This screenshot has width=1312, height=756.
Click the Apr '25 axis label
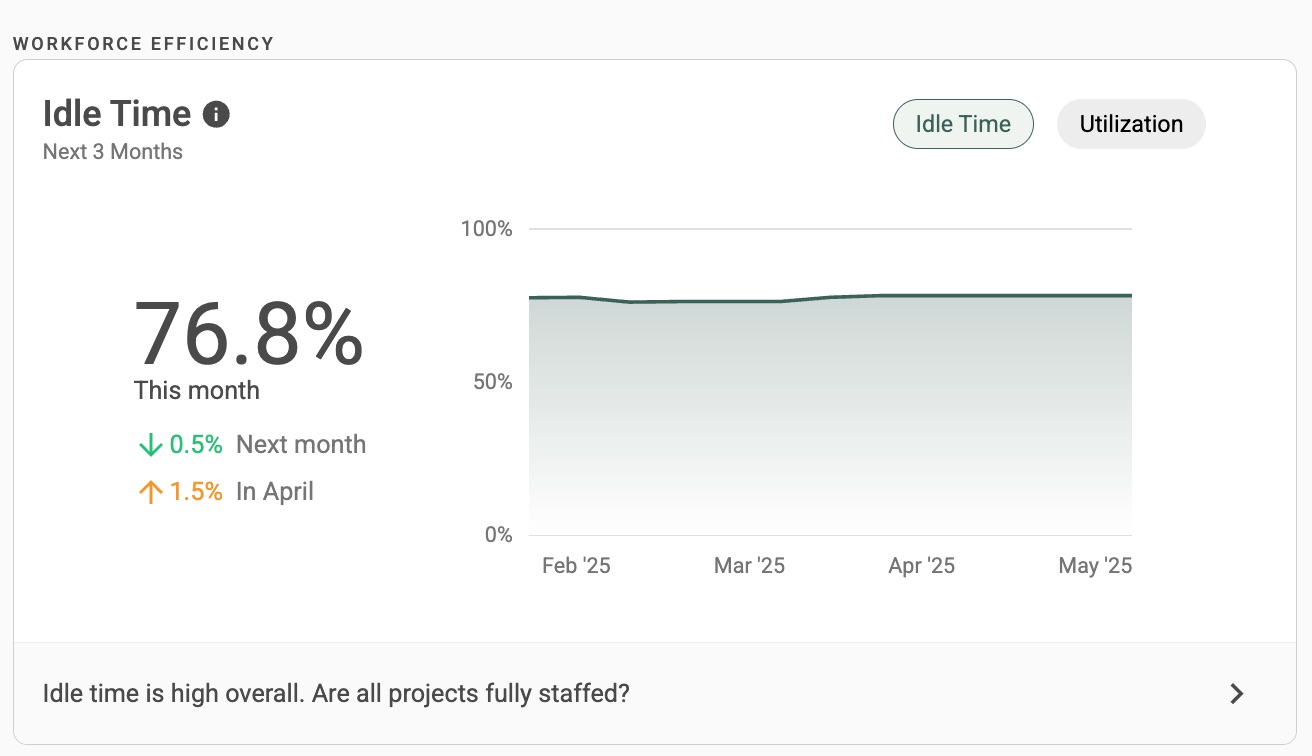click(921, 566)
